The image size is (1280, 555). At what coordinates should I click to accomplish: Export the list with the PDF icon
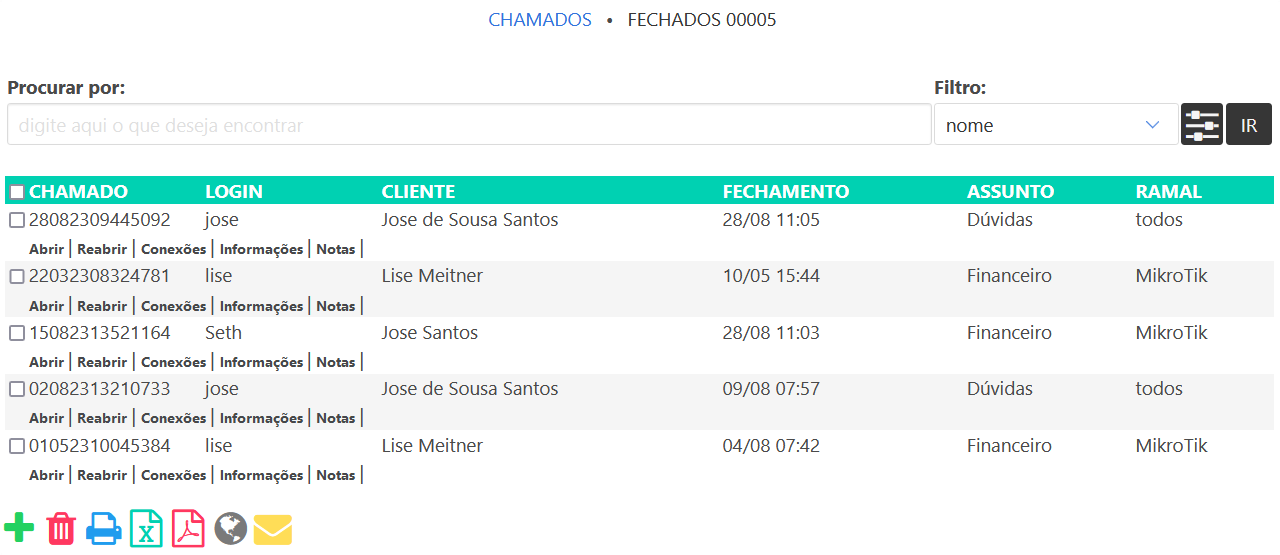[188, 528]
